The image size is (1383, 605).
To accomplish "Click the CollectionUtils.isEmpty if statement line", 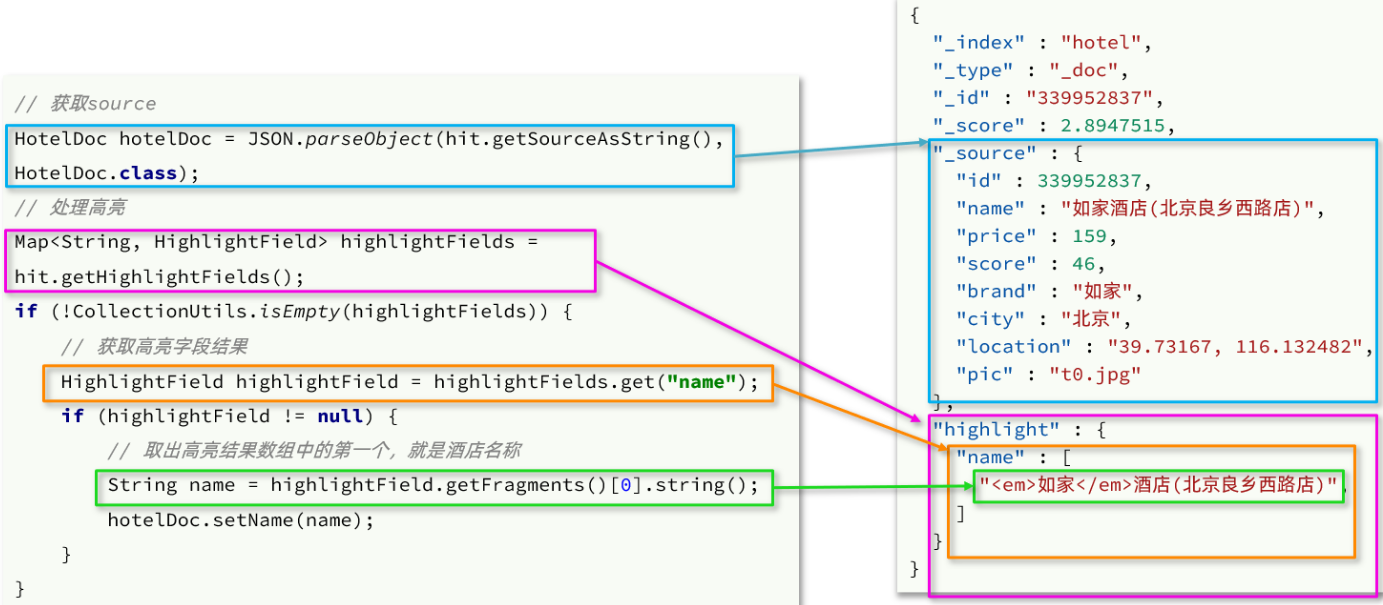I will click(293, 311).
